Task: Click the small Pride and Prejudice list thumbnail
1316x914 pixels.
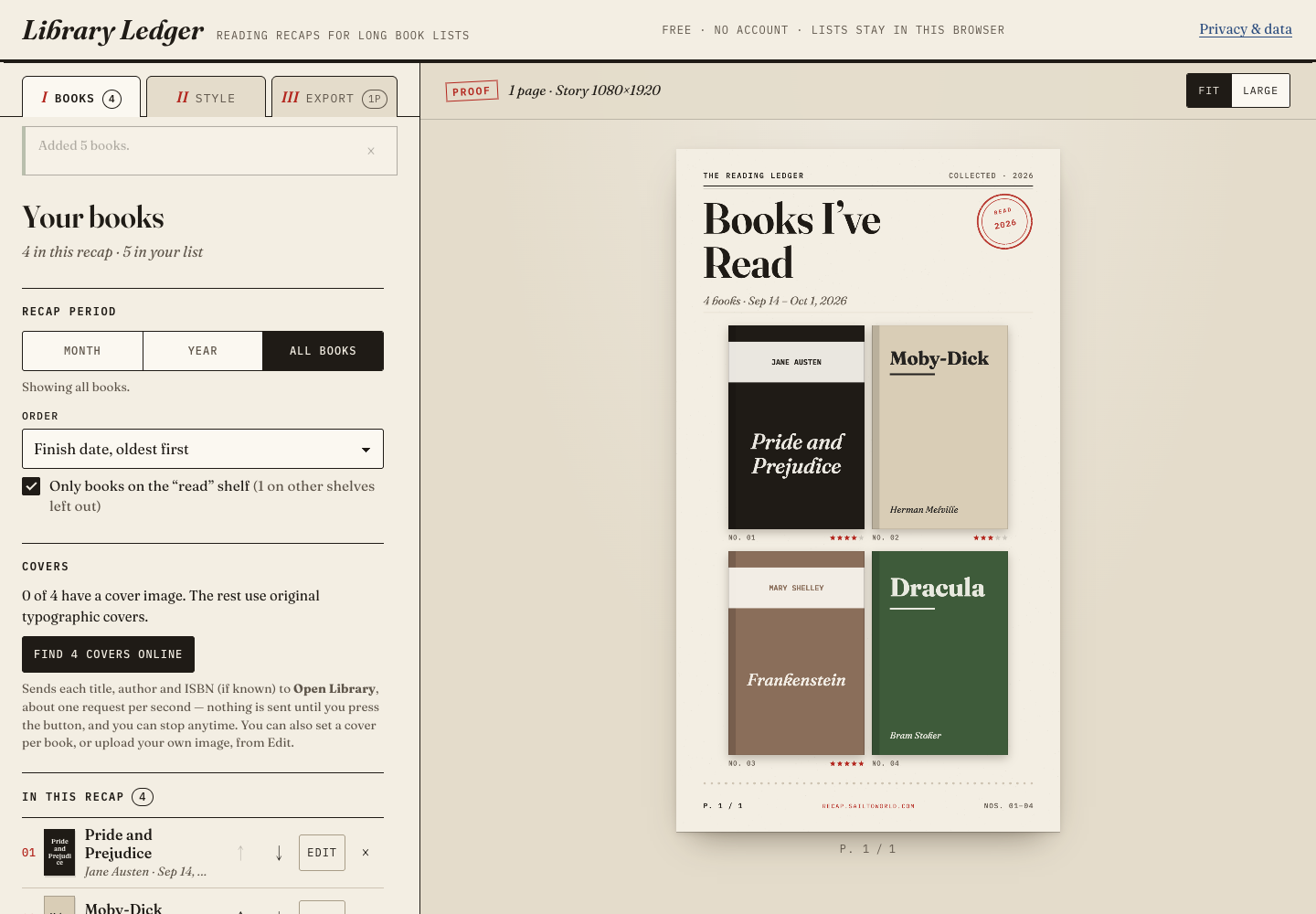Action: pyautogui.click(x=59, y=852)
